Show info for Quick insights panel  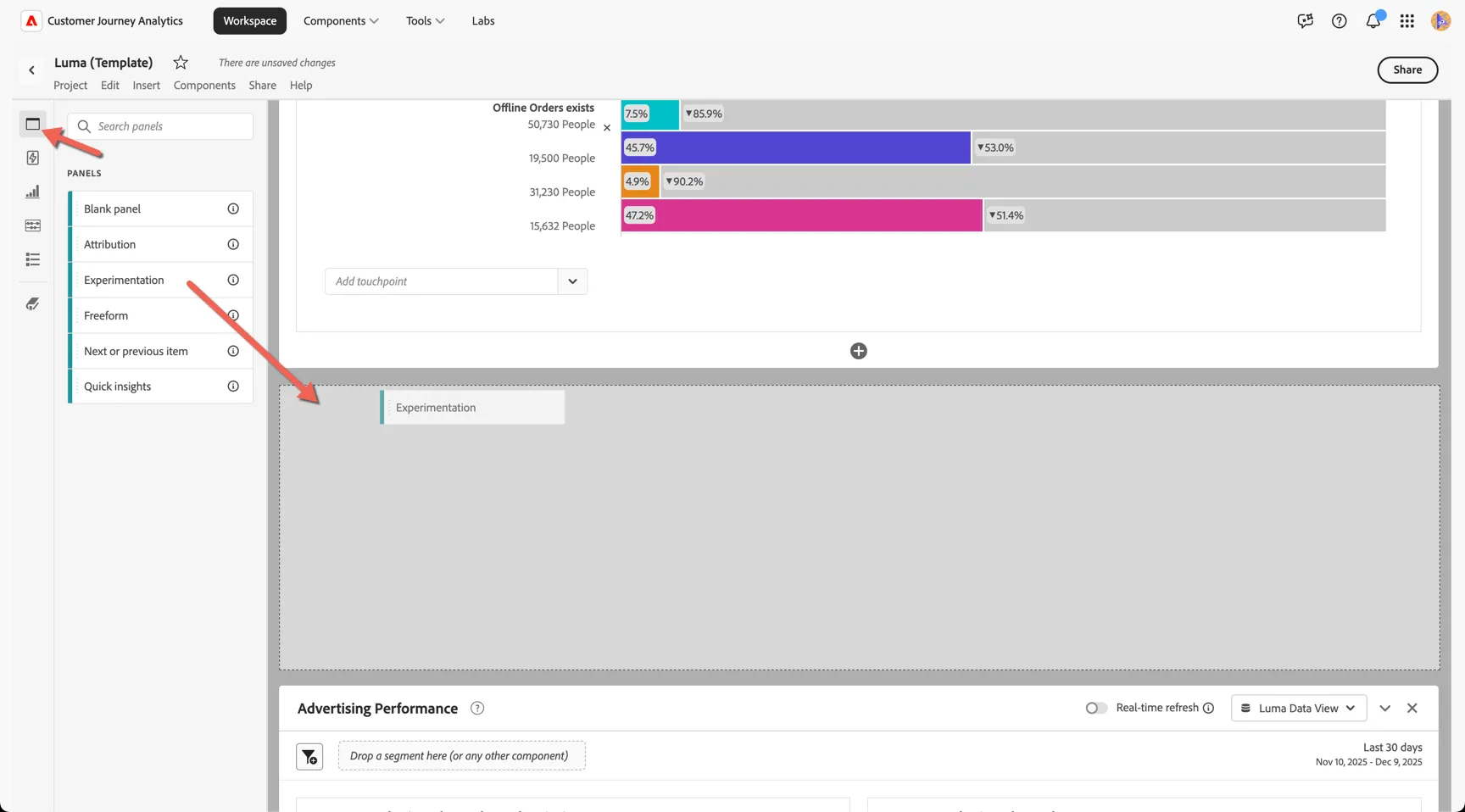click(233, 387)
